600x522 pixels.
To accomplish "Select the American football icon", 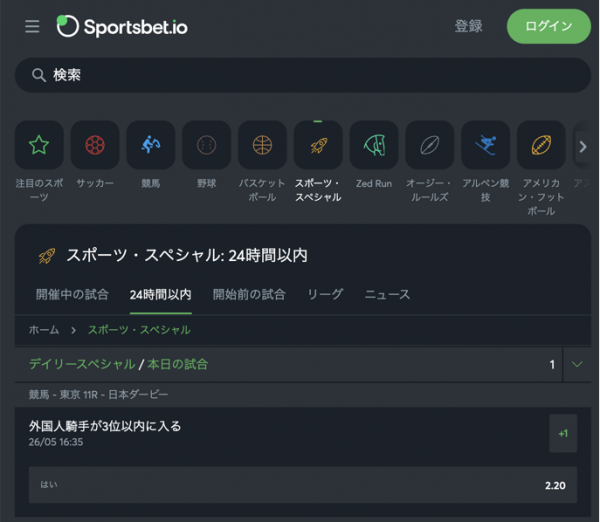I will (541, 145).
